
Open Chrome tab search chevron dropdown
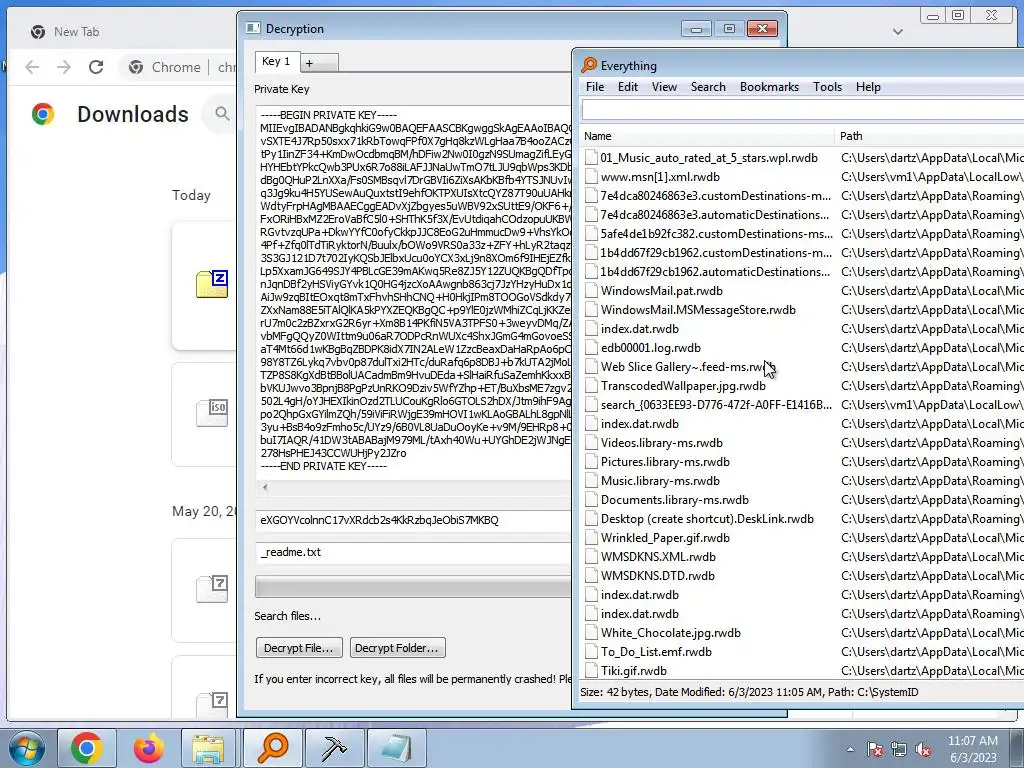(898, 31)
